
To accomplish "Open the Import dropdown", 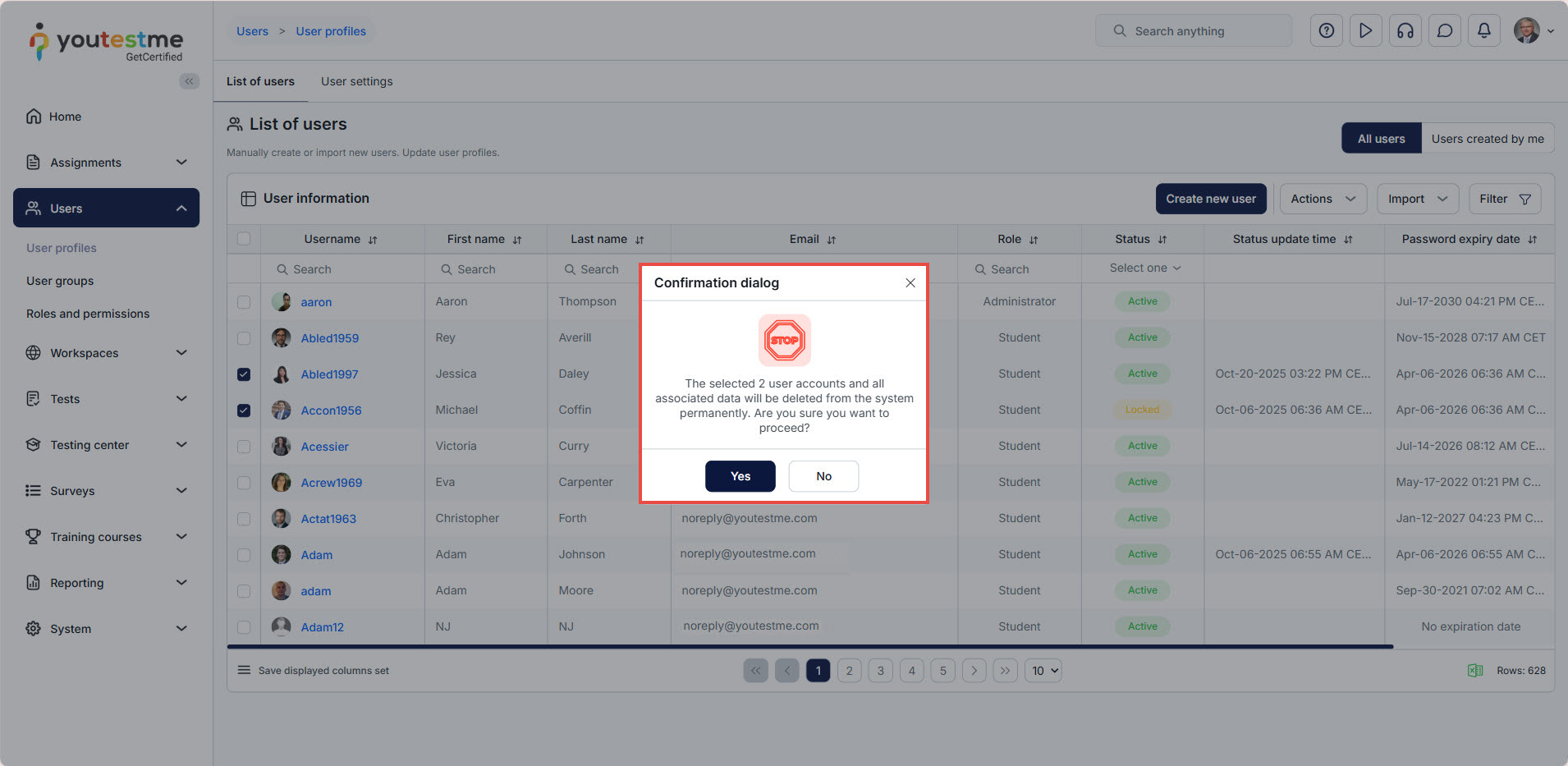I will 1418,199.
